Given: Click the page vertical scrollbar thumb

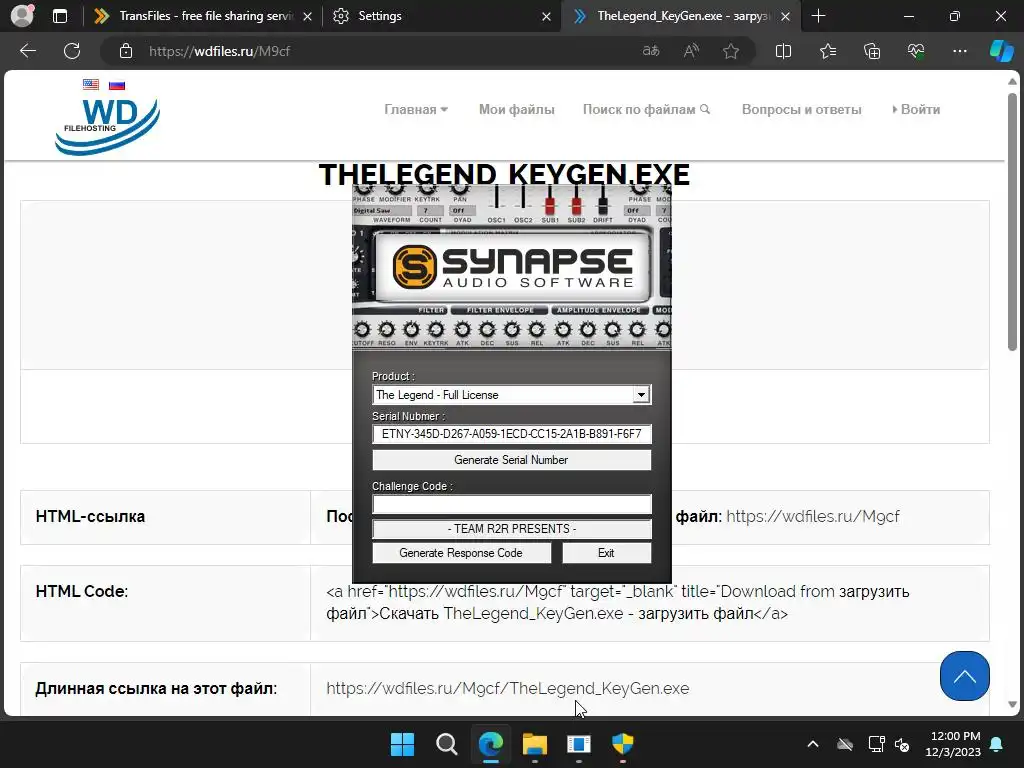Looking at the screenshot, I should click(1012, 222).
